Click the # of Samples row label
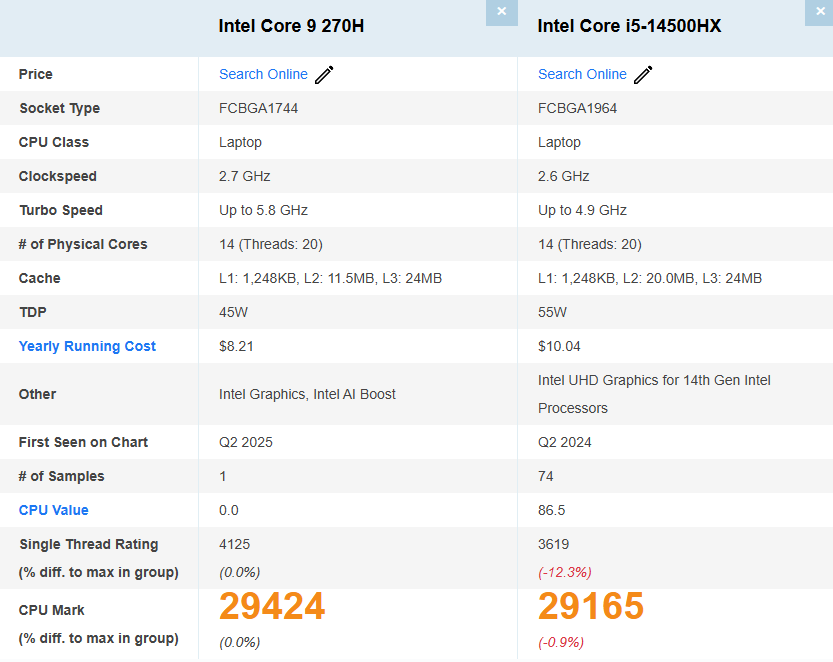 pyautogui.click(x=61, y=476)
